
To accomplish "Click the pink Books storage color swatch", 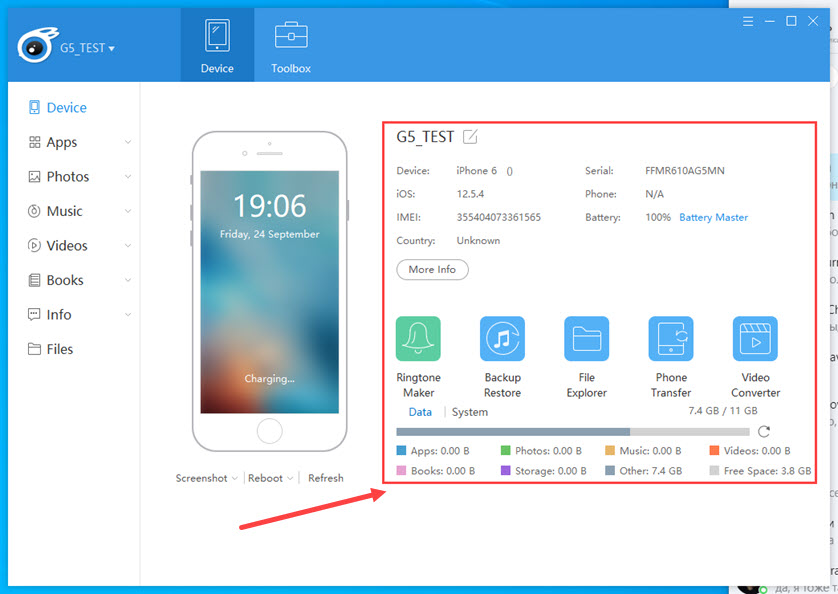I will [401, 470].
